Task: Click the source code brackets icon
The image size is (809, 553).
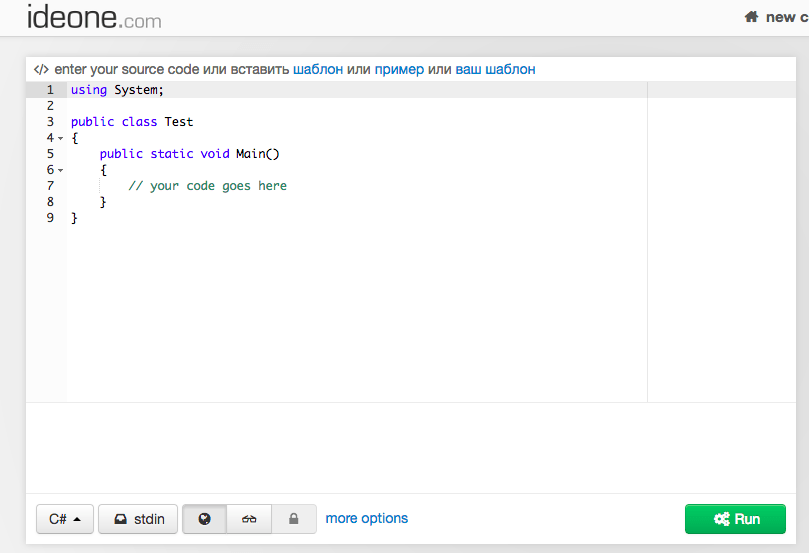Action: coord(41,70)
